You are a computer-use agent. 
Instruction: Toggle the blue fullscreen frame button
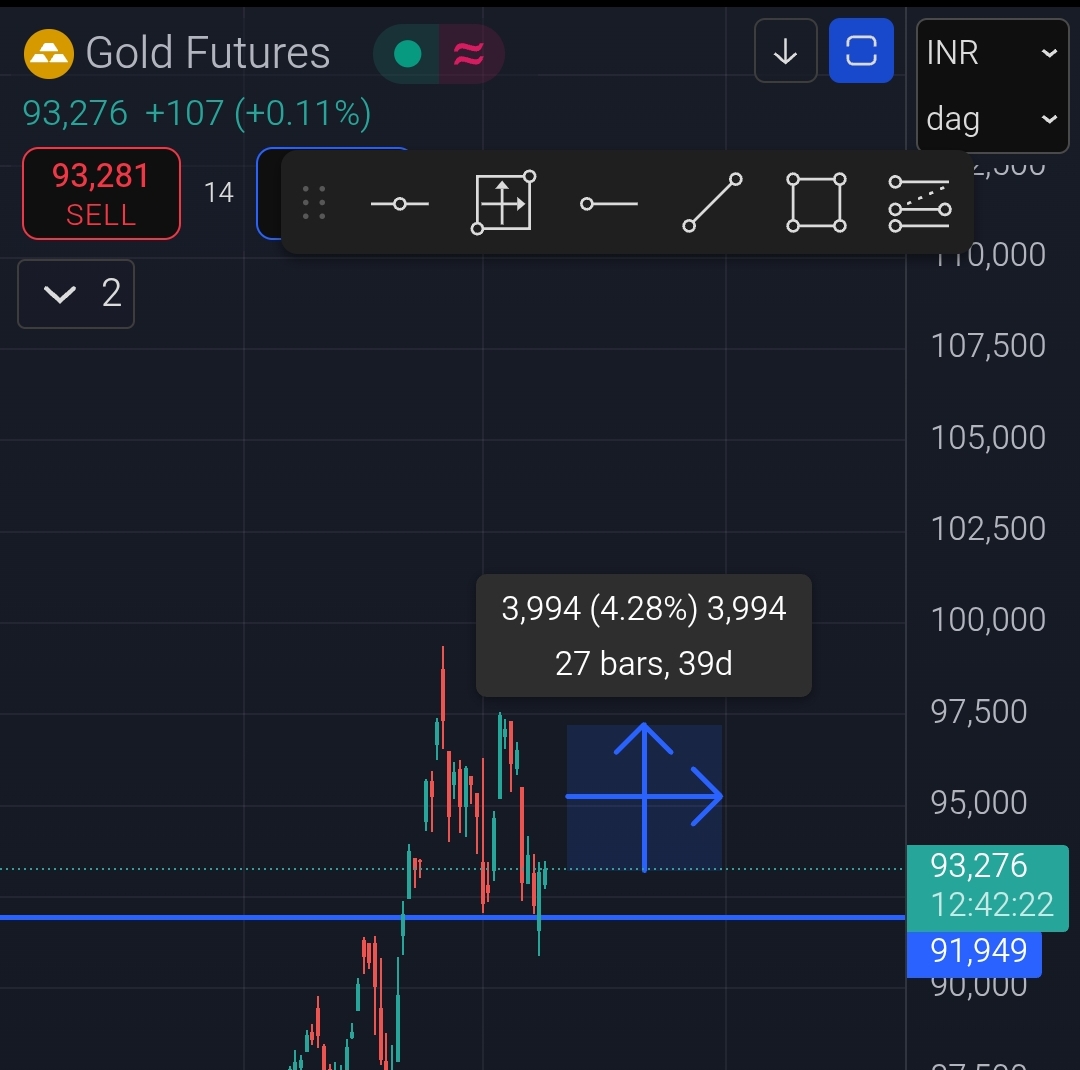861,51
